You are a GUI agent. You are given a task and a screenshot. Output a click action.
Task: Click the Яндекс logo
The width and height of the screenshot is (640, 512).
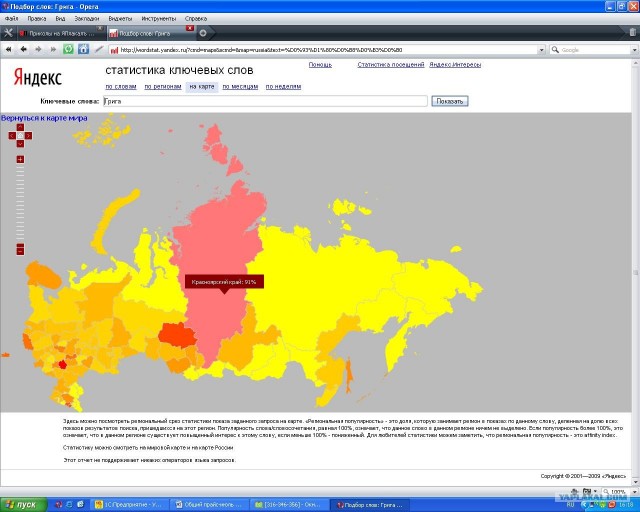38,77
